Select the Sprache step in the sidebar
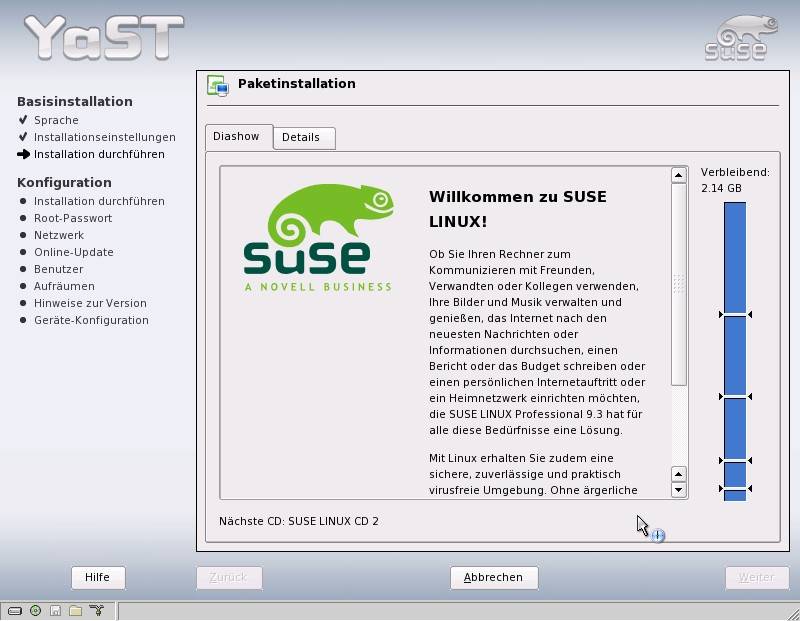This screenshot has height=621, width=800. click(56, 120)
